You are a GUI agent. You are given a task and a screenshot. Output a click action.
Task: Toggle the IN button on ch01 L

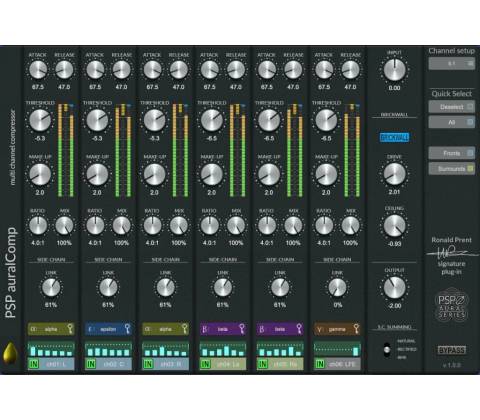[34, 364]
